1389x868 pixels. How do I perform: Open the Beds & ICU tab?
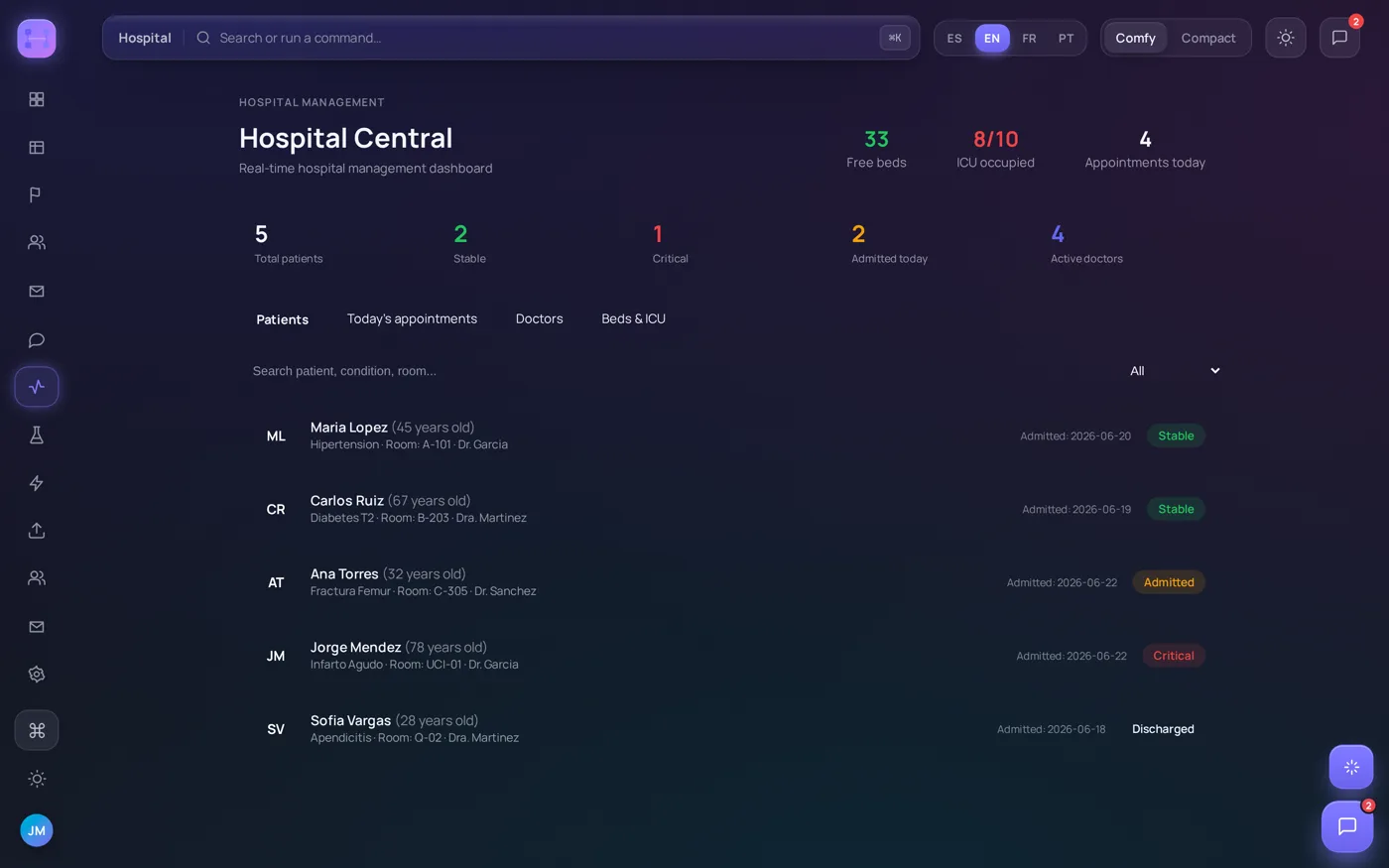point(633,318)
